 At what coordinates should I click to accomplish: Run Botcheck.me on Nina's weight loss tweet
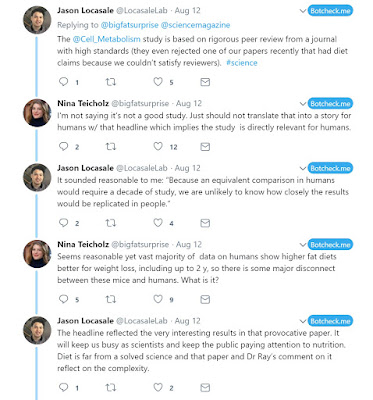330,245
